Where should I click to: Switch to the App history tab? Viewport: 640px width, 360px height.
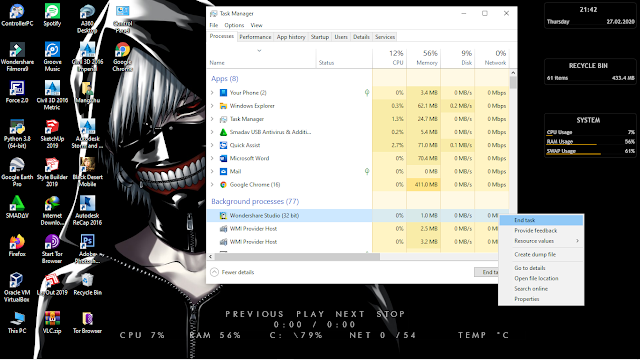[291, 37]
